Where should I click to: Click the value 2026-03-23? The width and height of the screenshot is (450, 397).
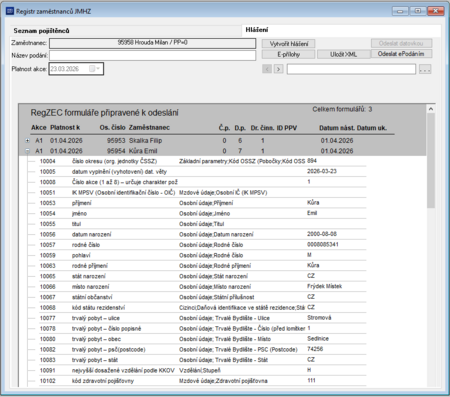click(322, 171)
